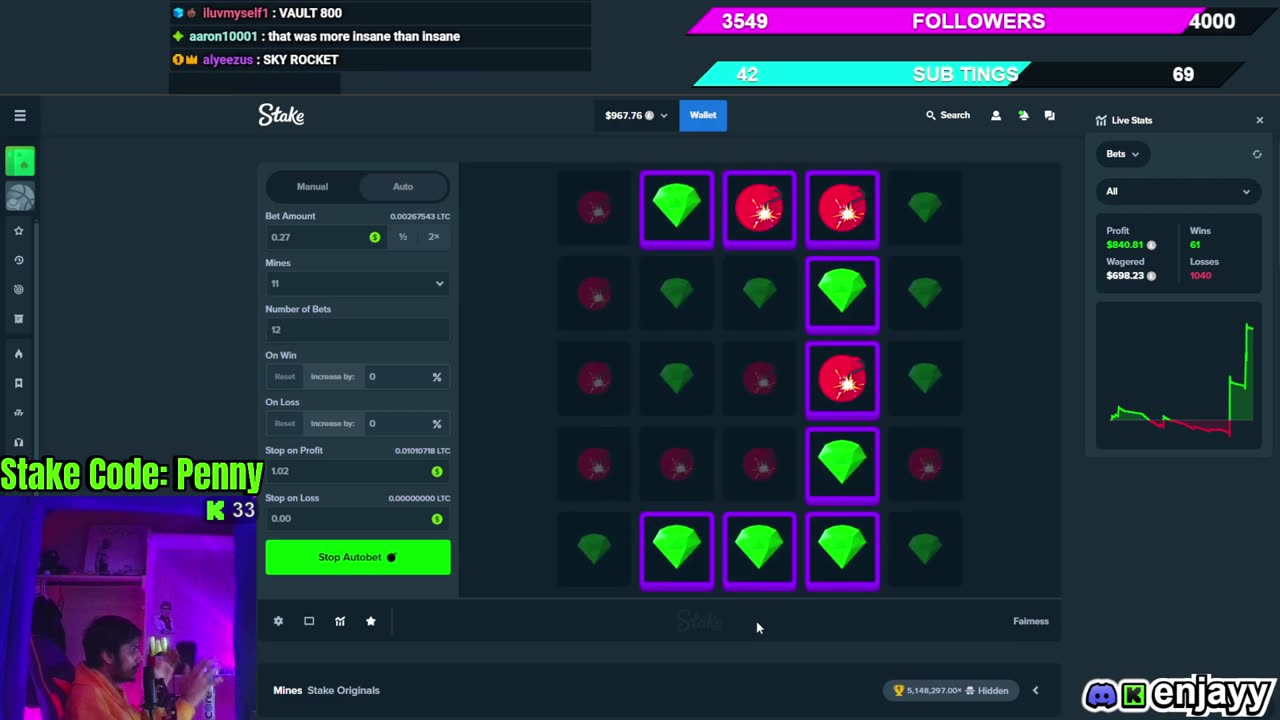The width and height of the screenshot is (1280, 720).
Task: Click the highlighted gem tile in the top row
Action: tap(677, 208)
